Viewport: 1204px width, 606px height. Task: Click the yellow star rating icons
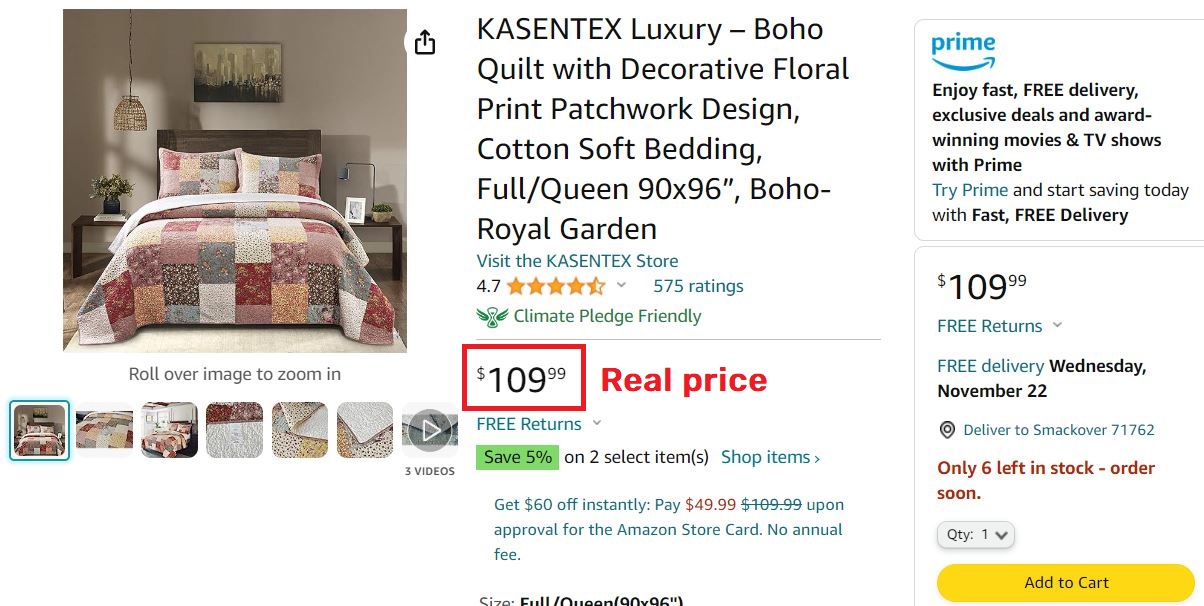click(555, 286)
